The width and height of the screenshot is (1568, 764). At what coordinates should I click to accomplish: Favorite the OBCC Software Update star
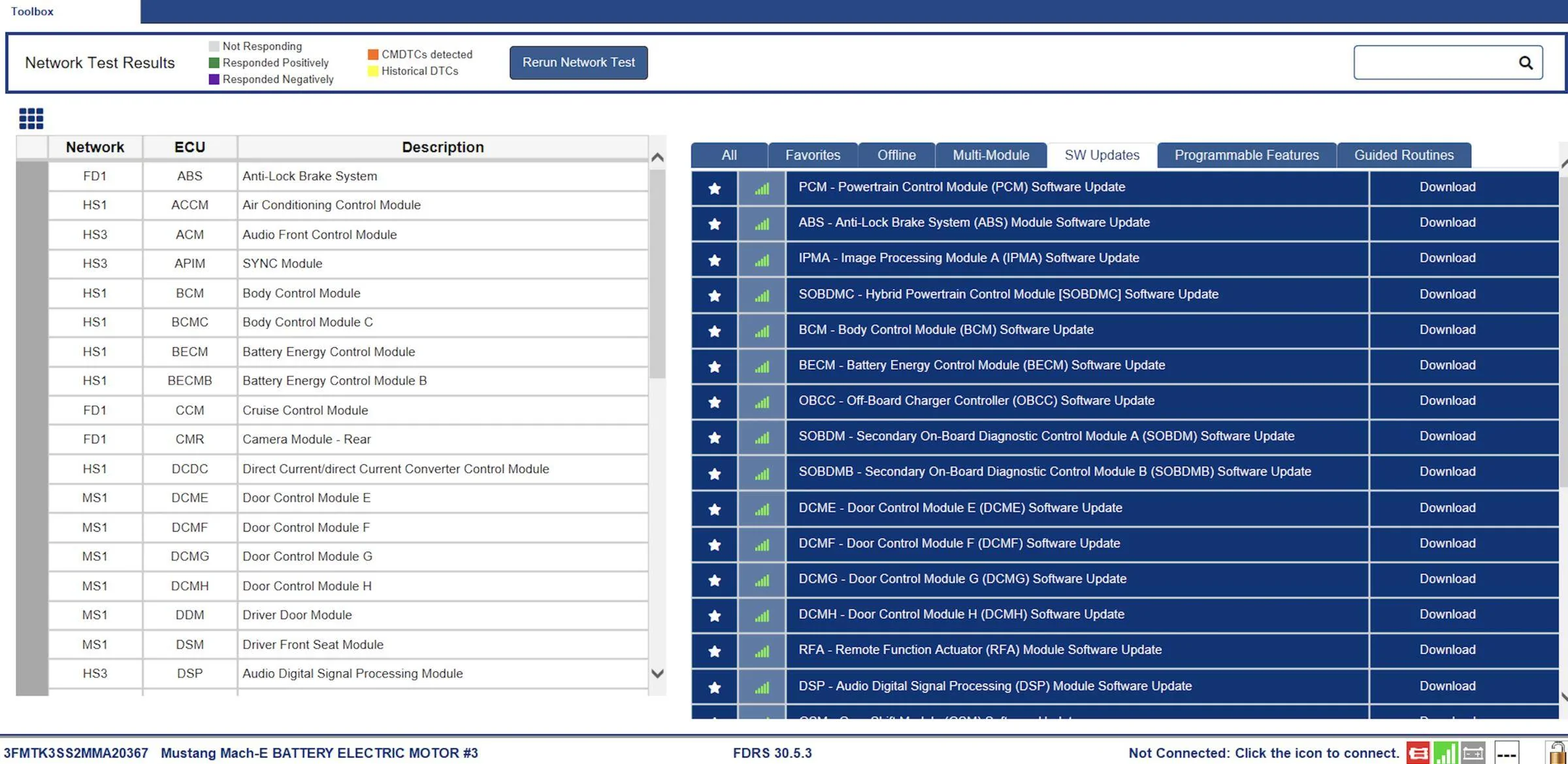[x=715, y=402]
